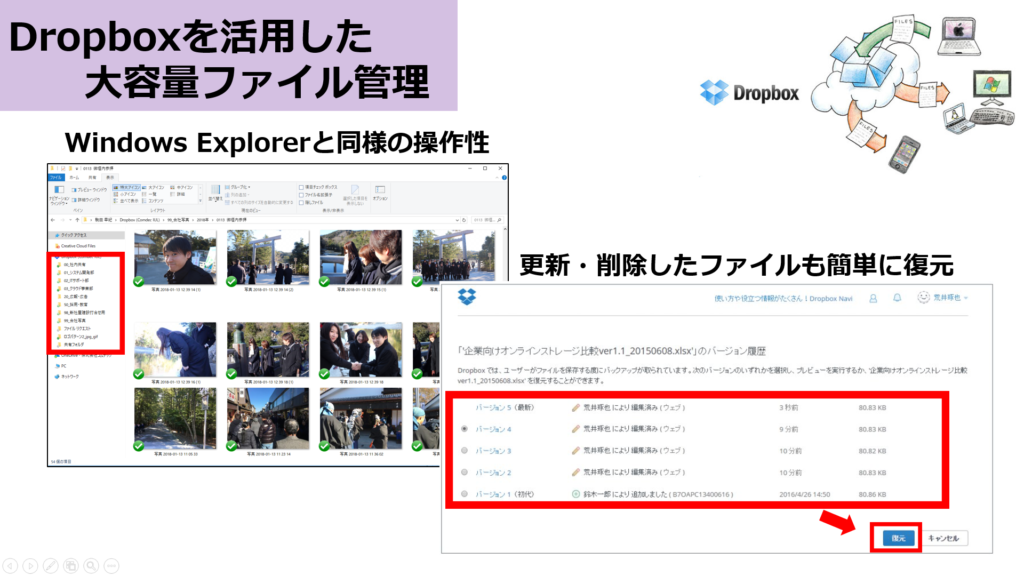Open the 01_システム開発部 folder in sidebar
1024x576 pixels.
point(78,272)
